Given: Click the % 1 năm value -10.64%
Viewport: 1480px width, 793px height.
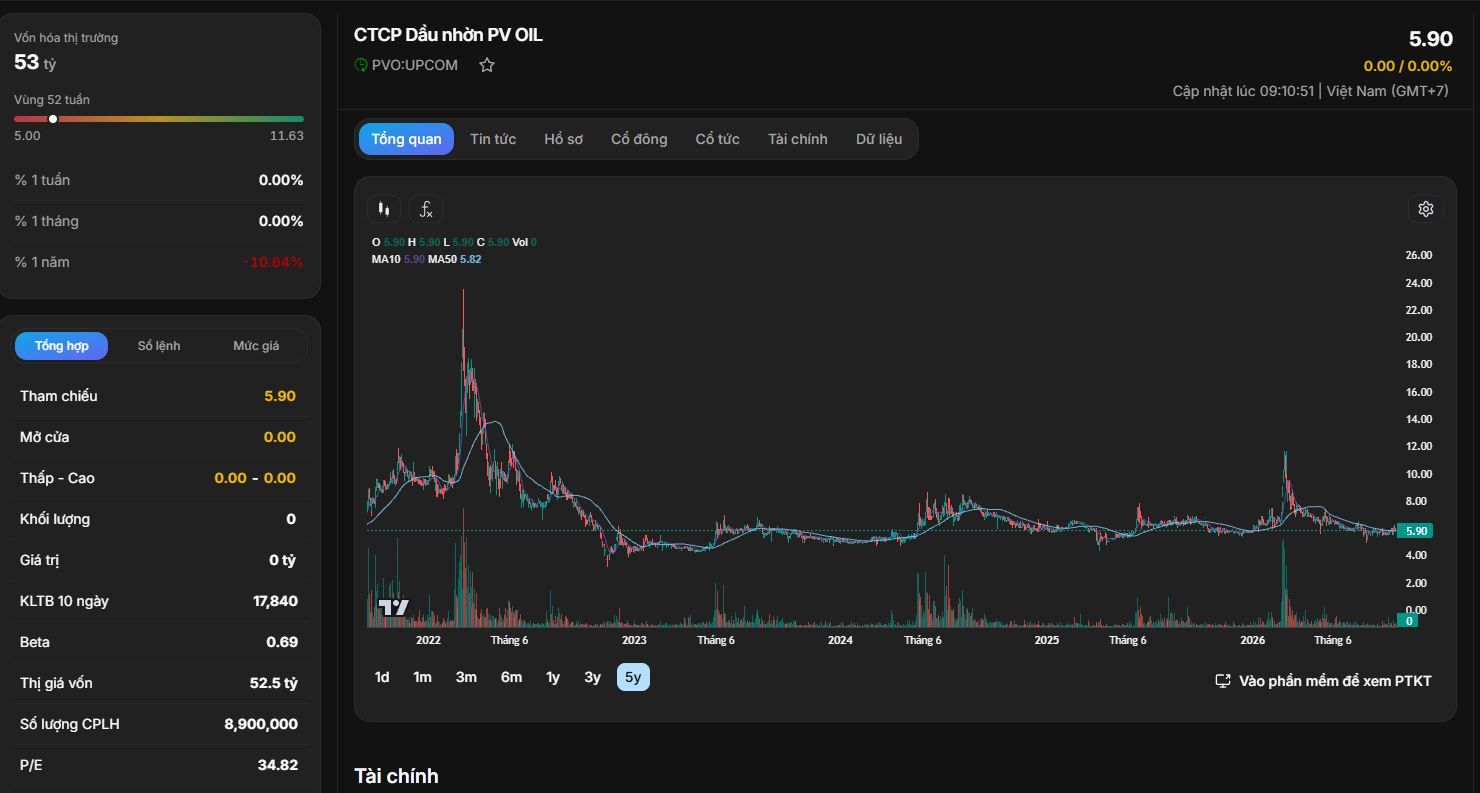Looking at the screenshot, I should click(273, 262).
